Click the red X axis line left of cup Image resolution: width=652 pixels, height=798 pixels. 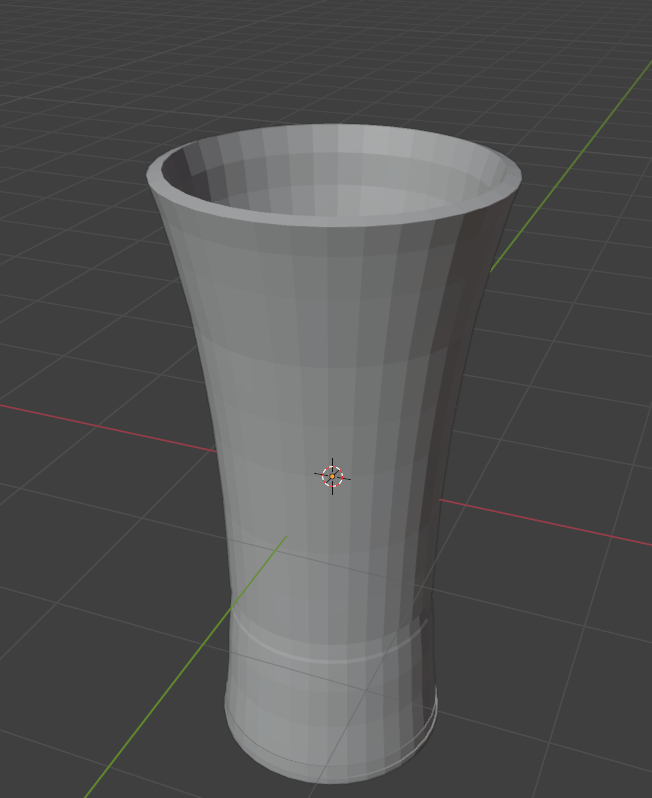(x=100, y=422)
